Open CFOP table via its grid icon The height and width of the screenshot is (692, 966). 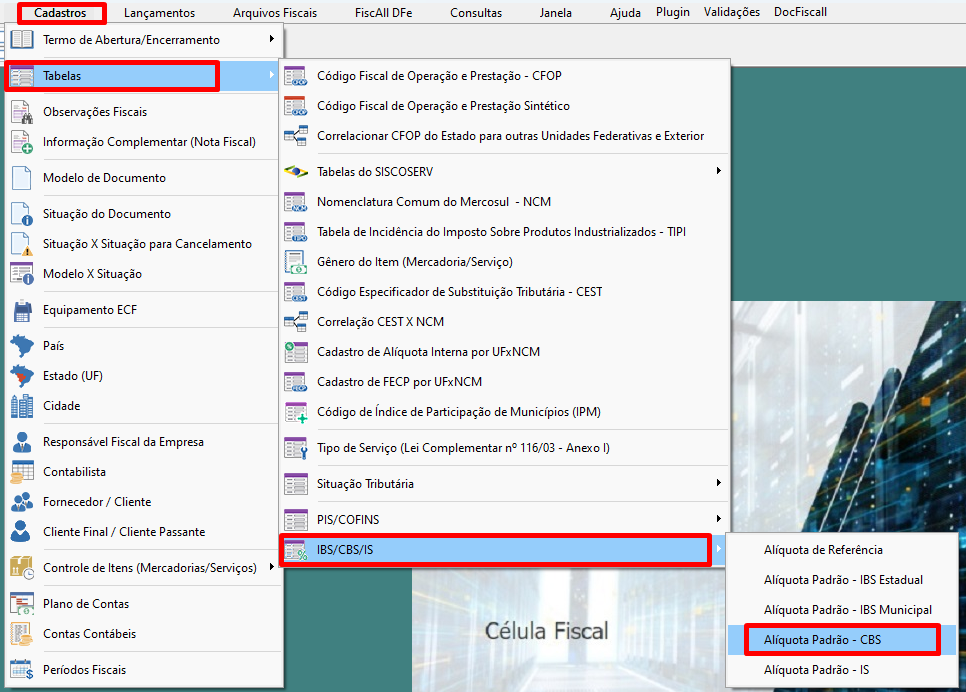click(x=296, y=74)
